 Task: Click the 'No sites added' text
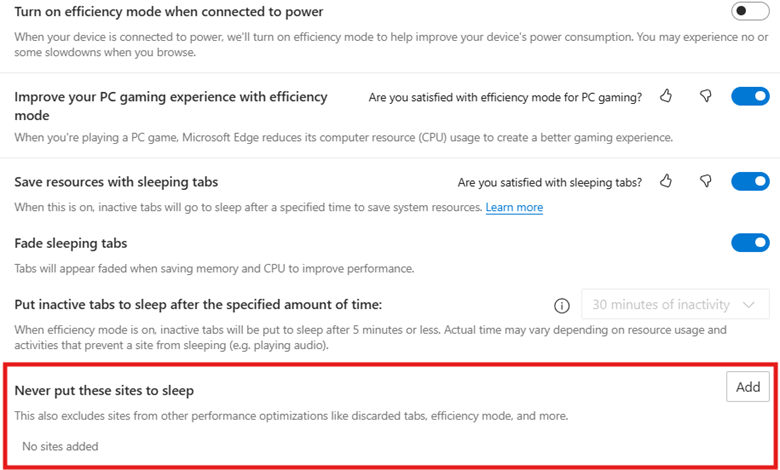(60, 446)
